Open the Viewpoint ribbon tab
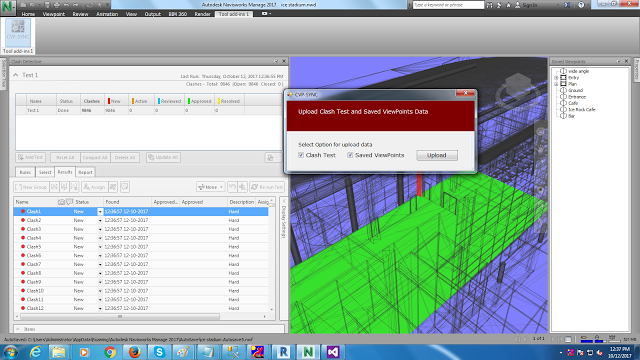This screenshot has width=640, height=360. coord(53,14)
